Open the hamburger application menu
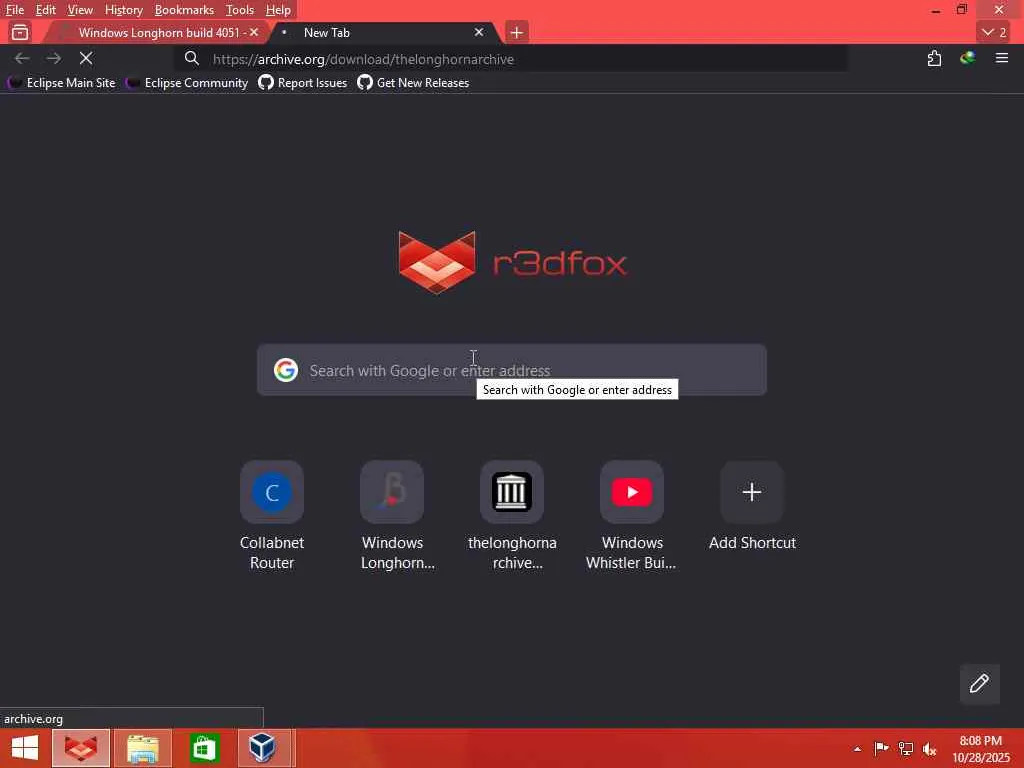The height and width of the screenshot is (768, 1024). (1001, 58)
